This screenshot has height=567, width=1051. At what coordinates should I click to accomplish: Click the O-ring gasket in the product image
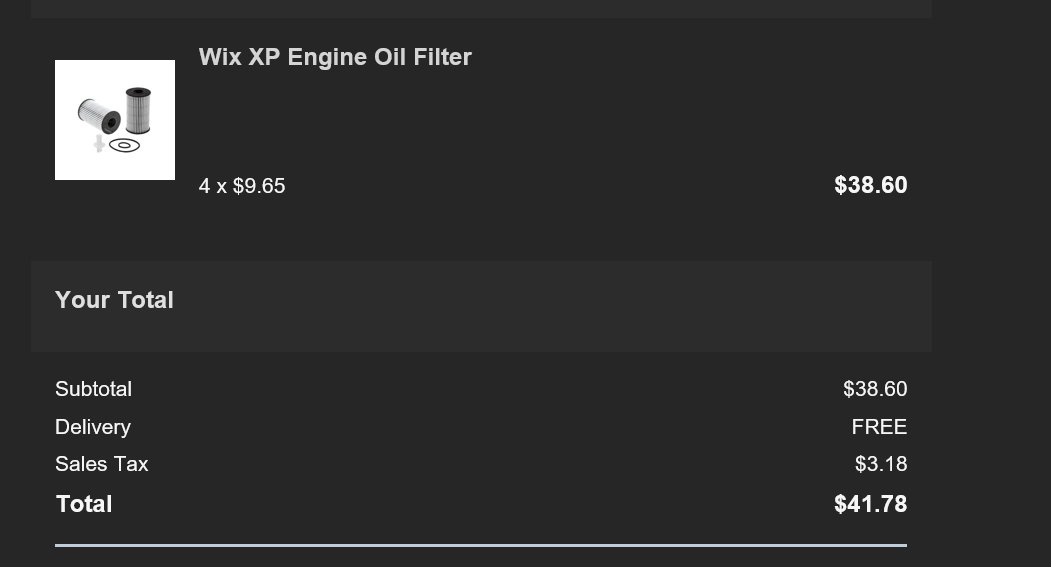tap(124, 145)
